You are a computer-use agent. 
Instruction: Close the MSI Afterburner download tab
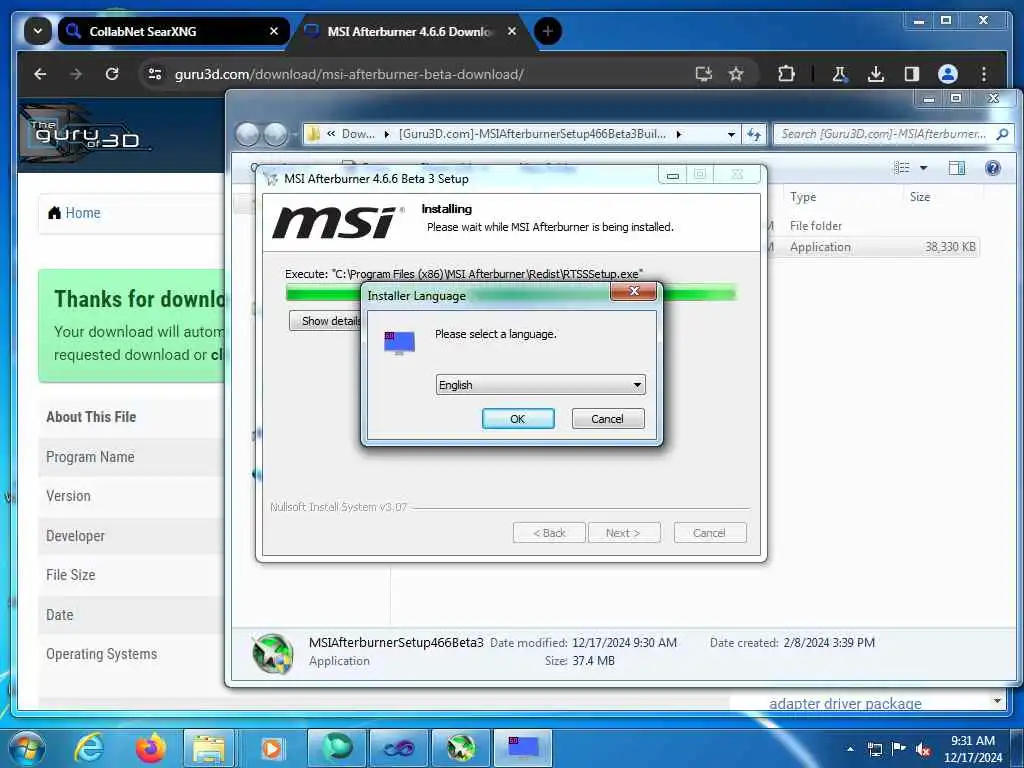tap(512, 31)
